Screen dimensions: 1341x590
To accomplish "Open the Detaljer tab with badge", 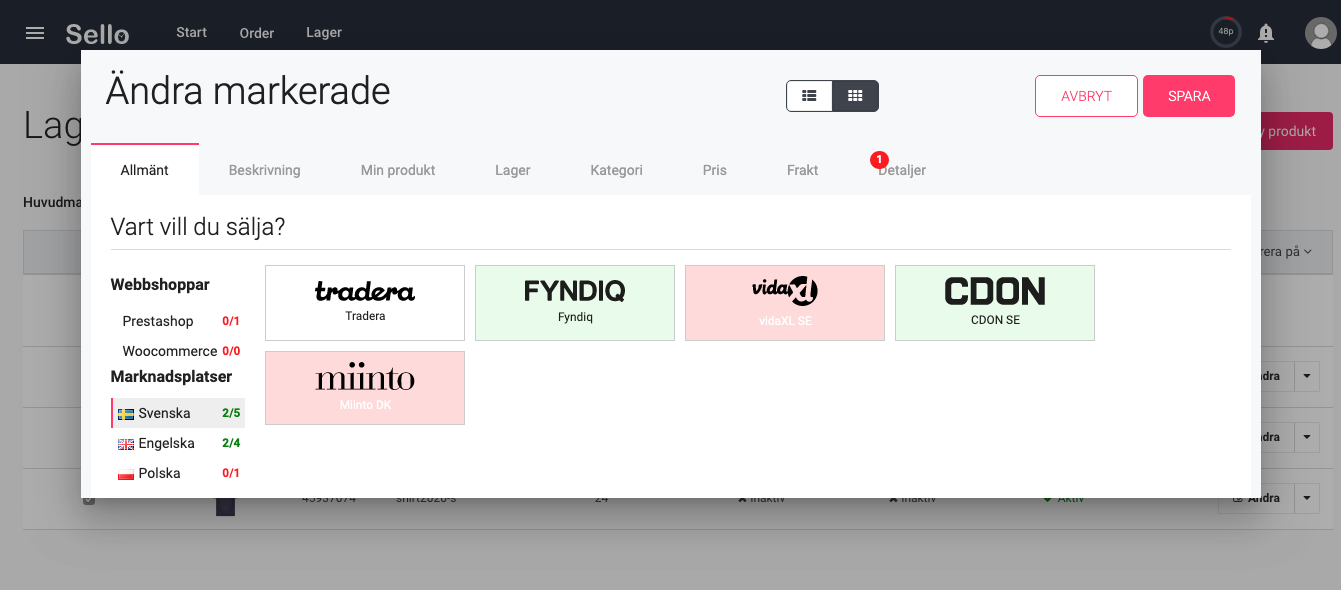I will coord(902,170).
